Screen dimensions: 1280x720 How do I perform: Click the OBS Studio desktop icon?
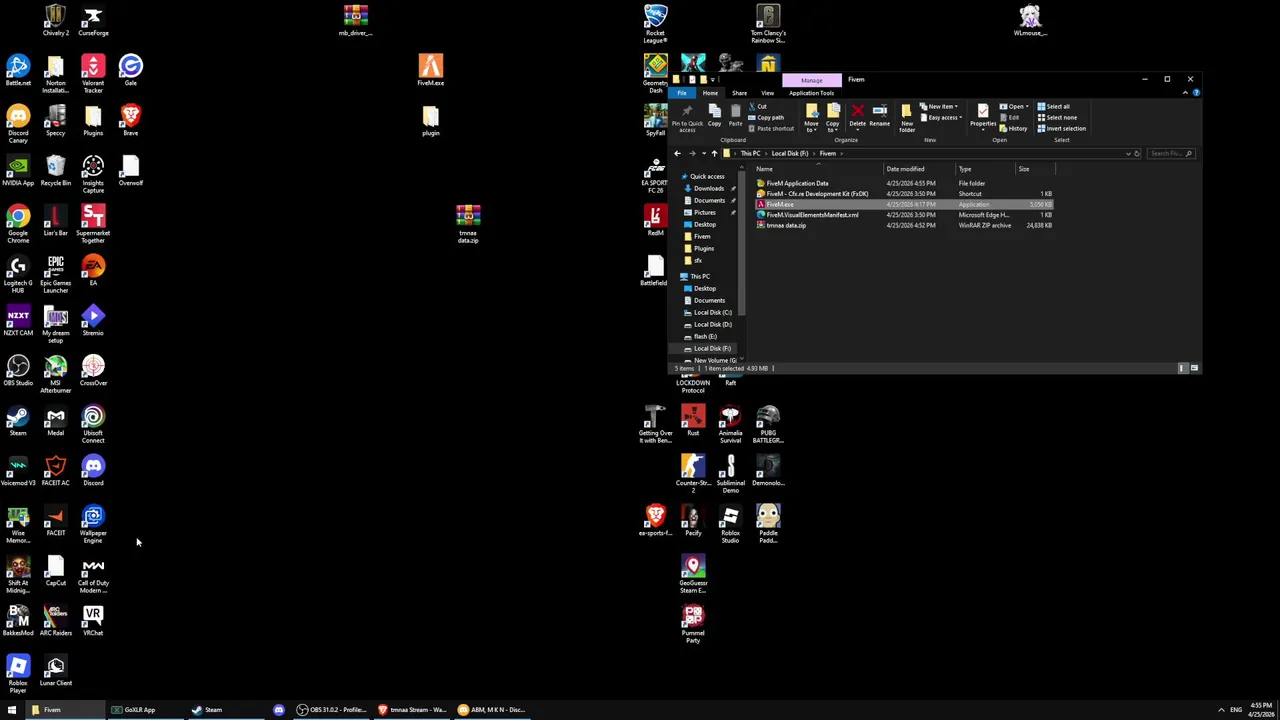click(18, 371)
